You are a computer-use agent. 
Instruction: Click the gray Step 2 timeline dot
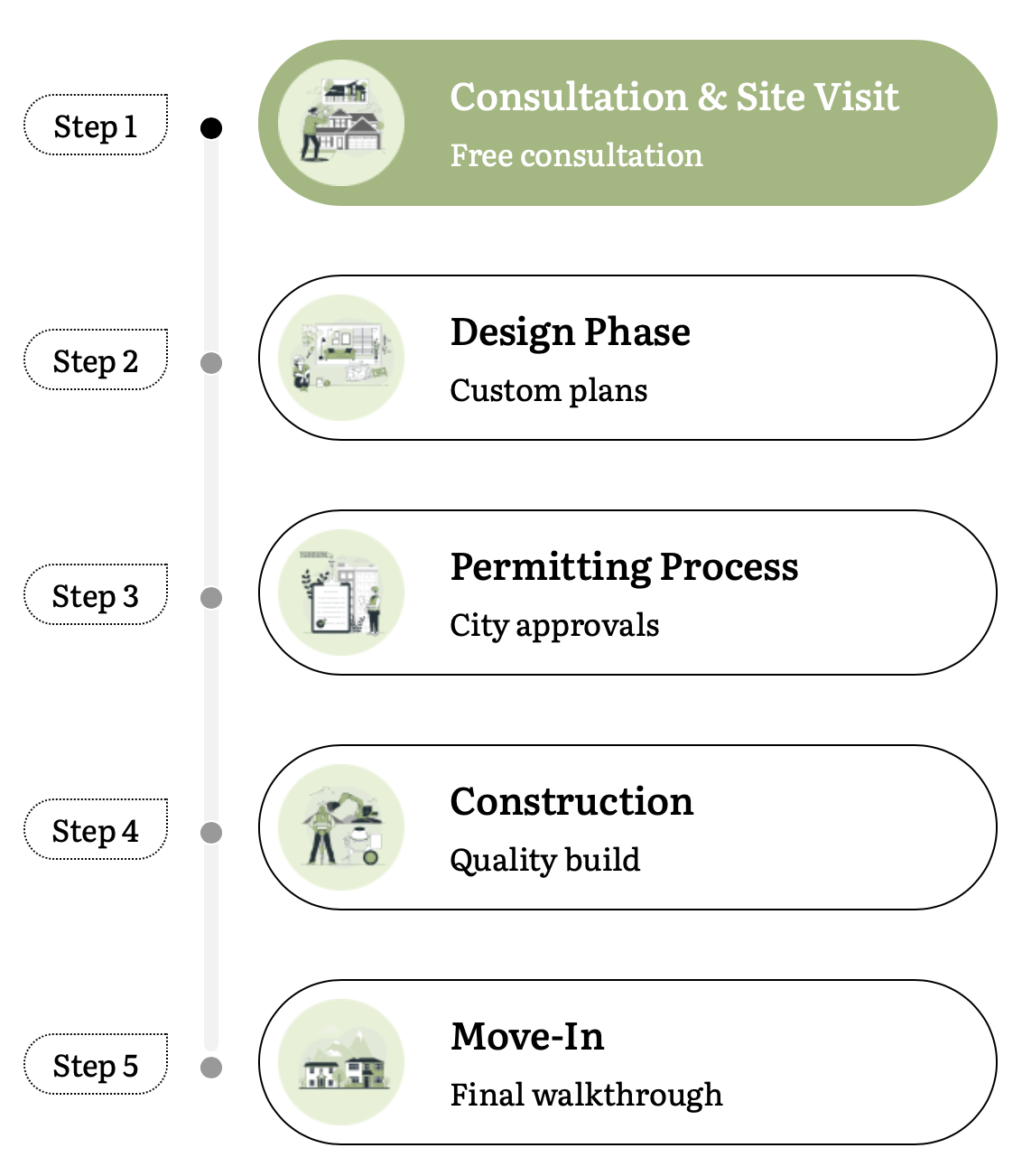(211, 363)
